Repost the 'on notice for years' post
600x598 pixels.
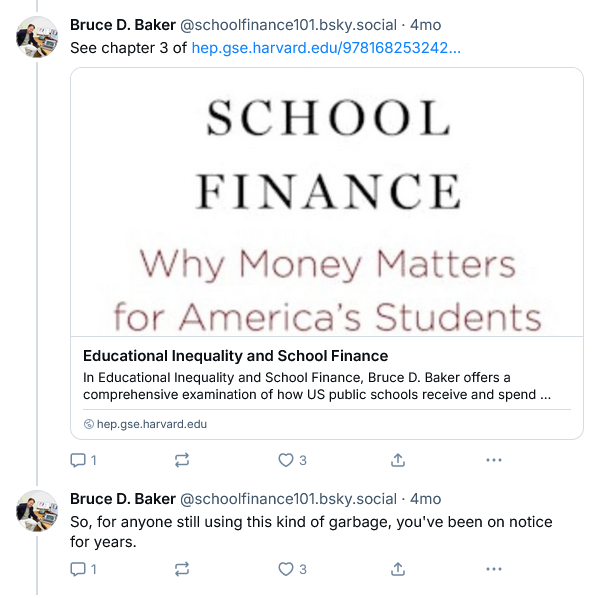click(182, 569)
